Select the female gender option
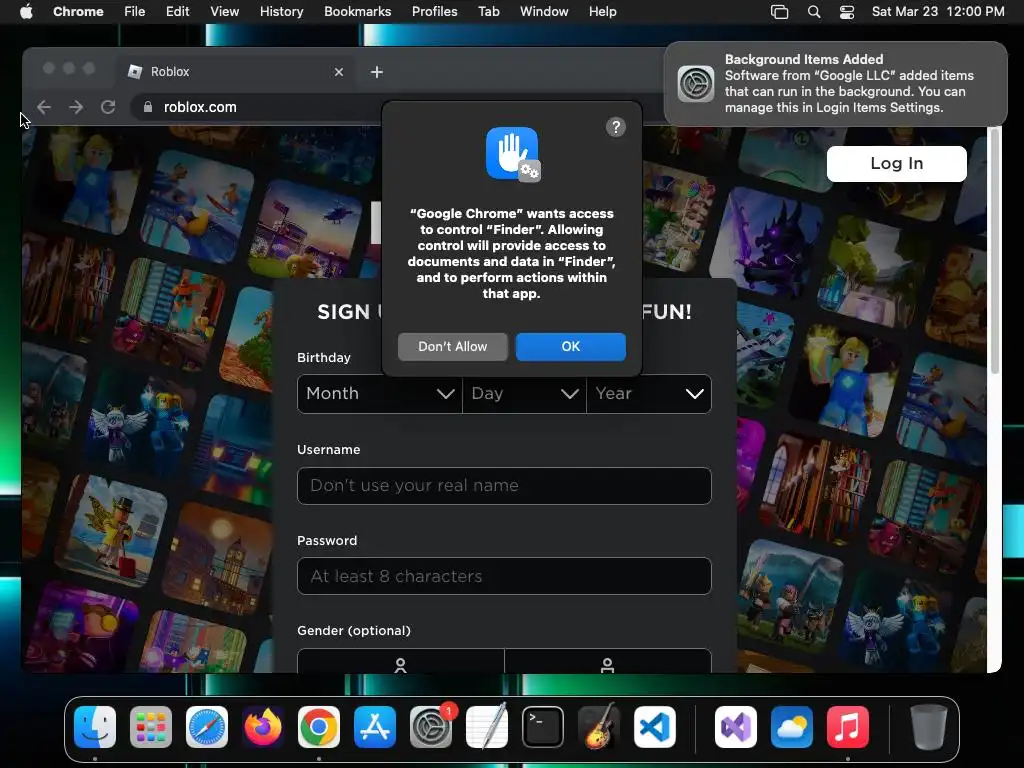This screenshot has width=1024, height=768. [400, 661]
